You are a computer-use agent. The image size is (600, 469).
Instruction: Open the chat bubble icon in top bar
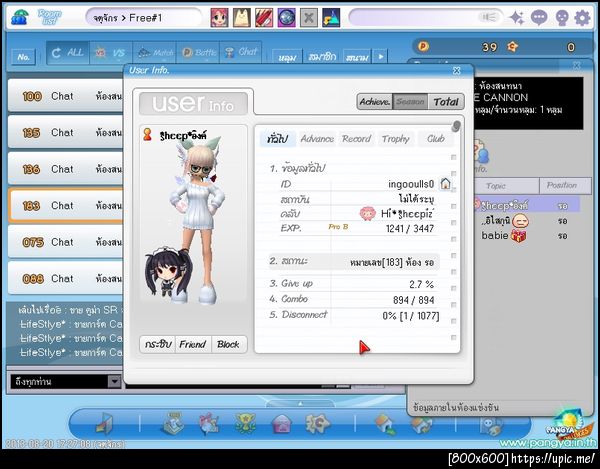[x=539, y=18]
